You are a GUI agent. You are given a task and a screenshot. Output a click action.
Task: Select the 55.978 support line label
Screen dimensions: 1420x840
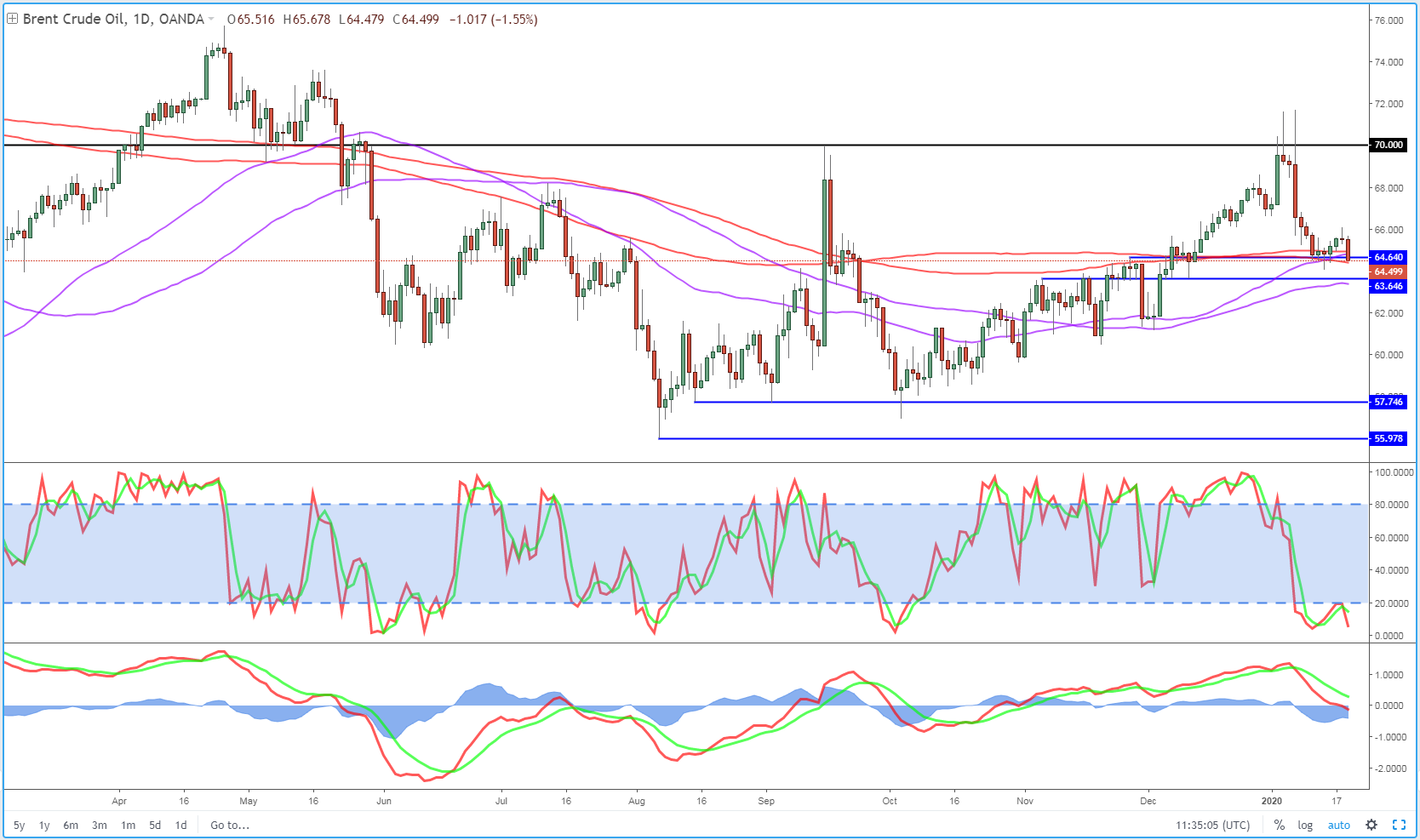pos(1388,438)
